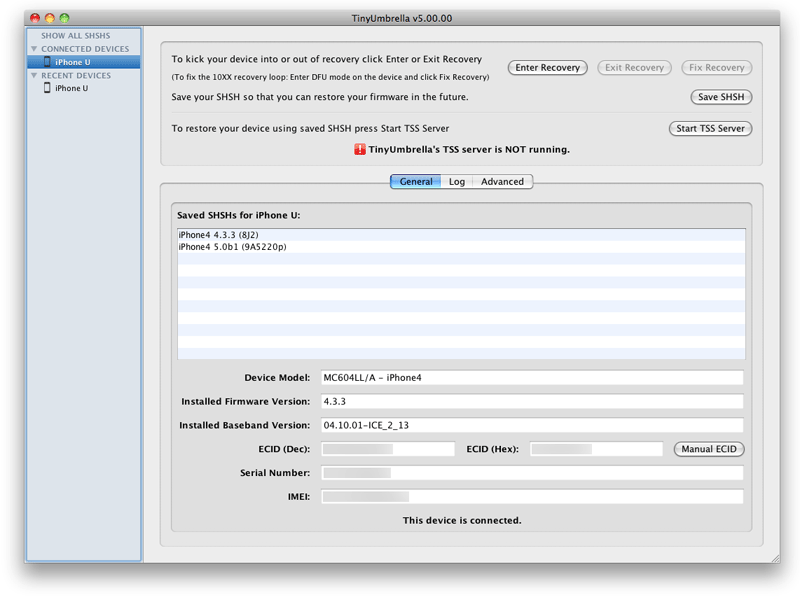Open the Advanced tab
Viewport: 800px width, 602px height.
(502, 181)
